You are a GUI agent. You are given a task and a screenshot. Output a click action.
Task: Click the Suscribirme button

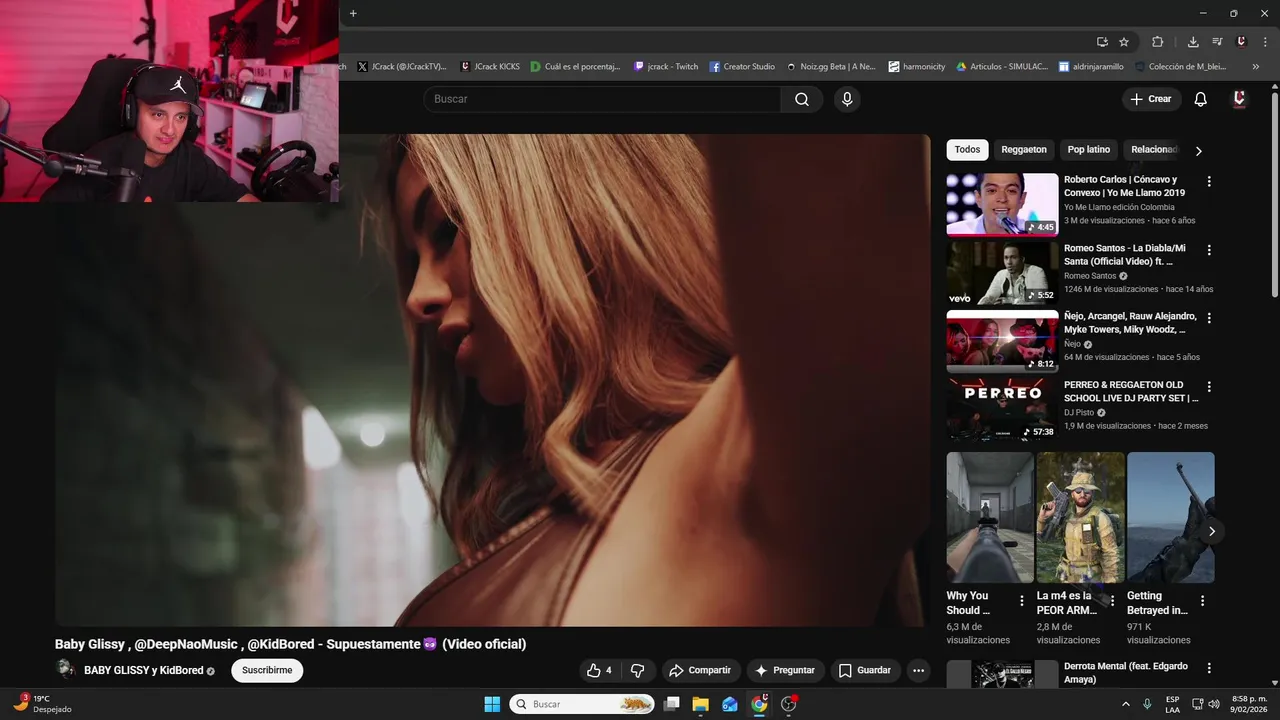point(267,670)
